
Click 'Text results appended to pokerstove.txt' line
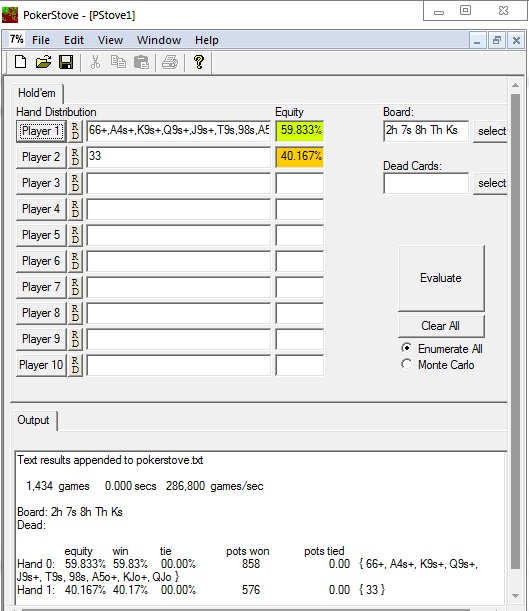coord(110,460)
